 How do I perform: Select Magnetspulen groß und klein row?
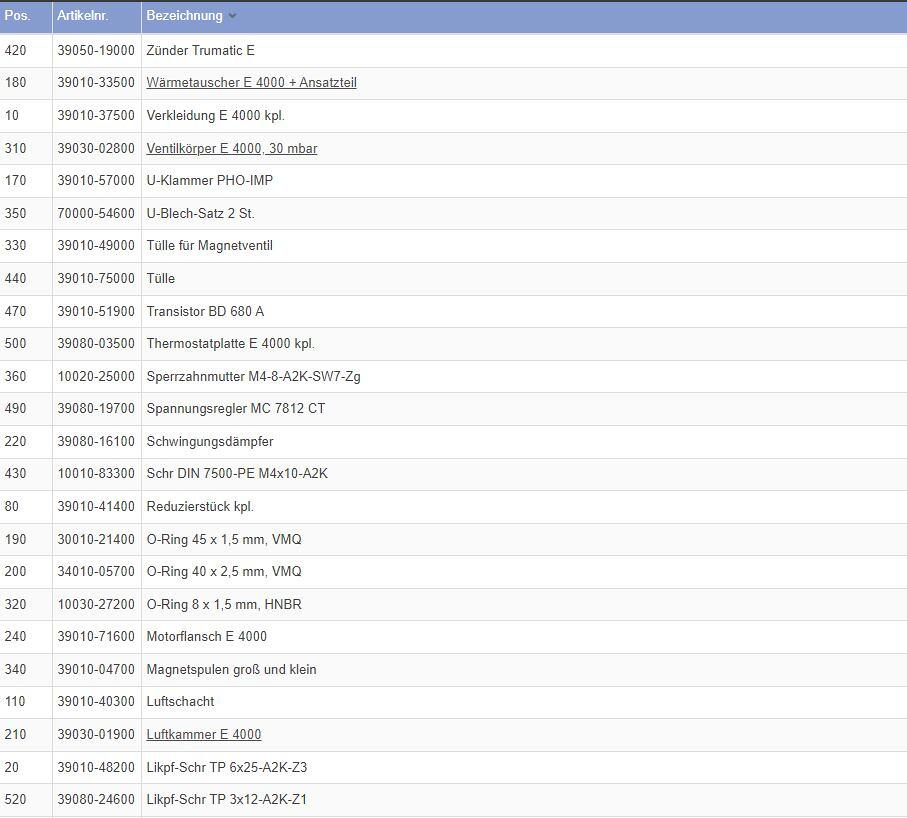click(x=231, y=669)
